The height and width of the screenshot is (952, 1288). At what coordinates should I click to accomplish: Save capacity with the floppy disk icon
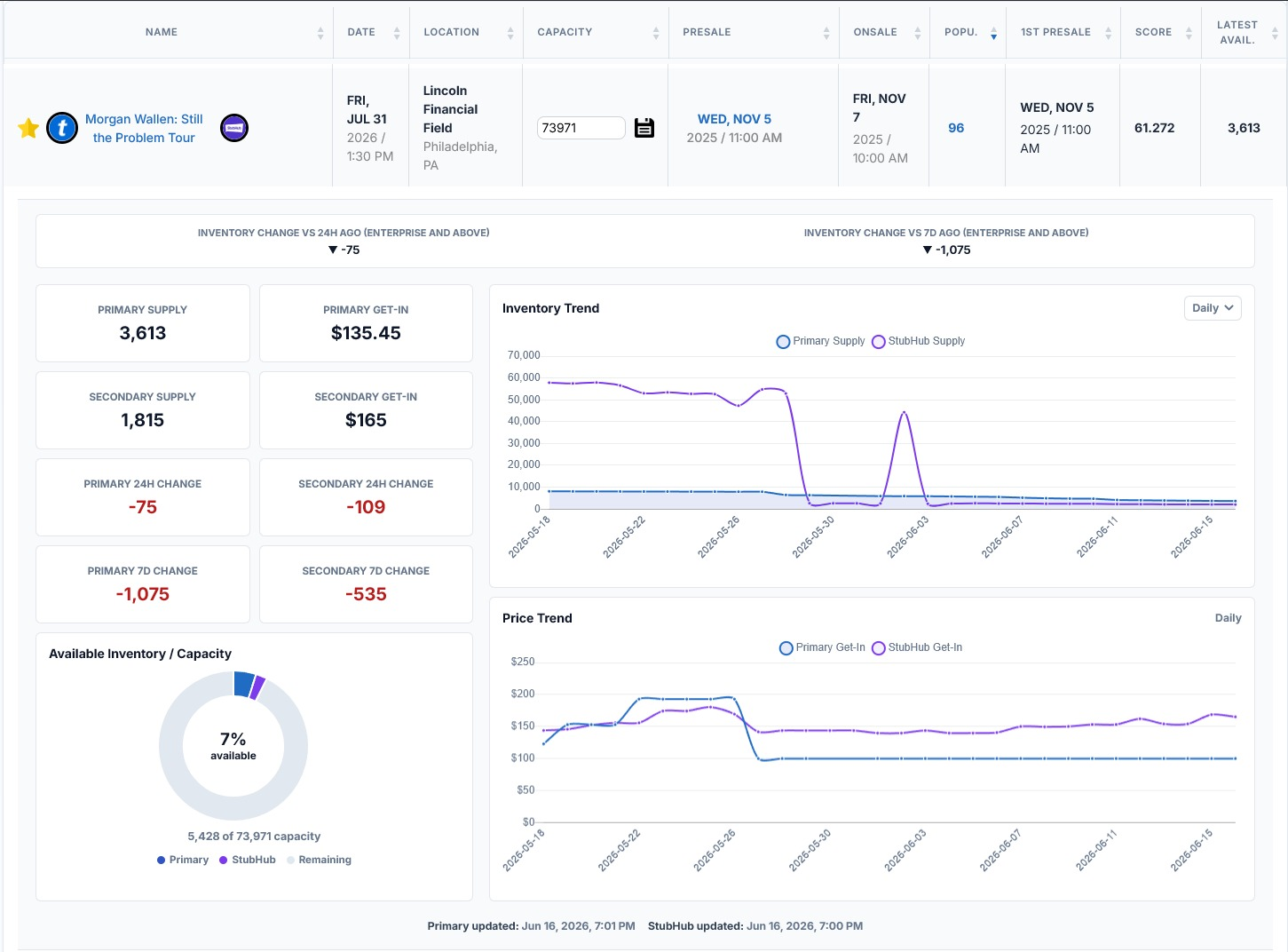[644, 128]
